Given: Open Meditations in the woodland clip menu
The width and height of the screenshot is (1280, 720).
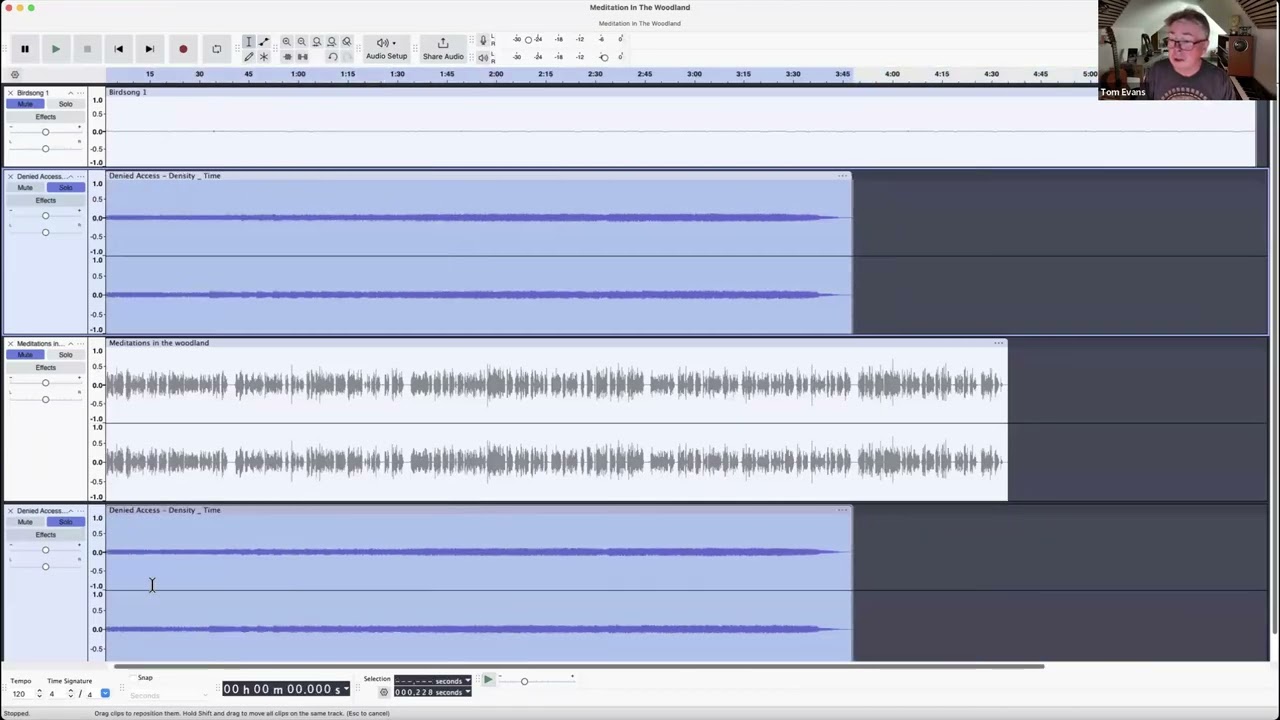Looking at the screenshot, I should 998,343.
